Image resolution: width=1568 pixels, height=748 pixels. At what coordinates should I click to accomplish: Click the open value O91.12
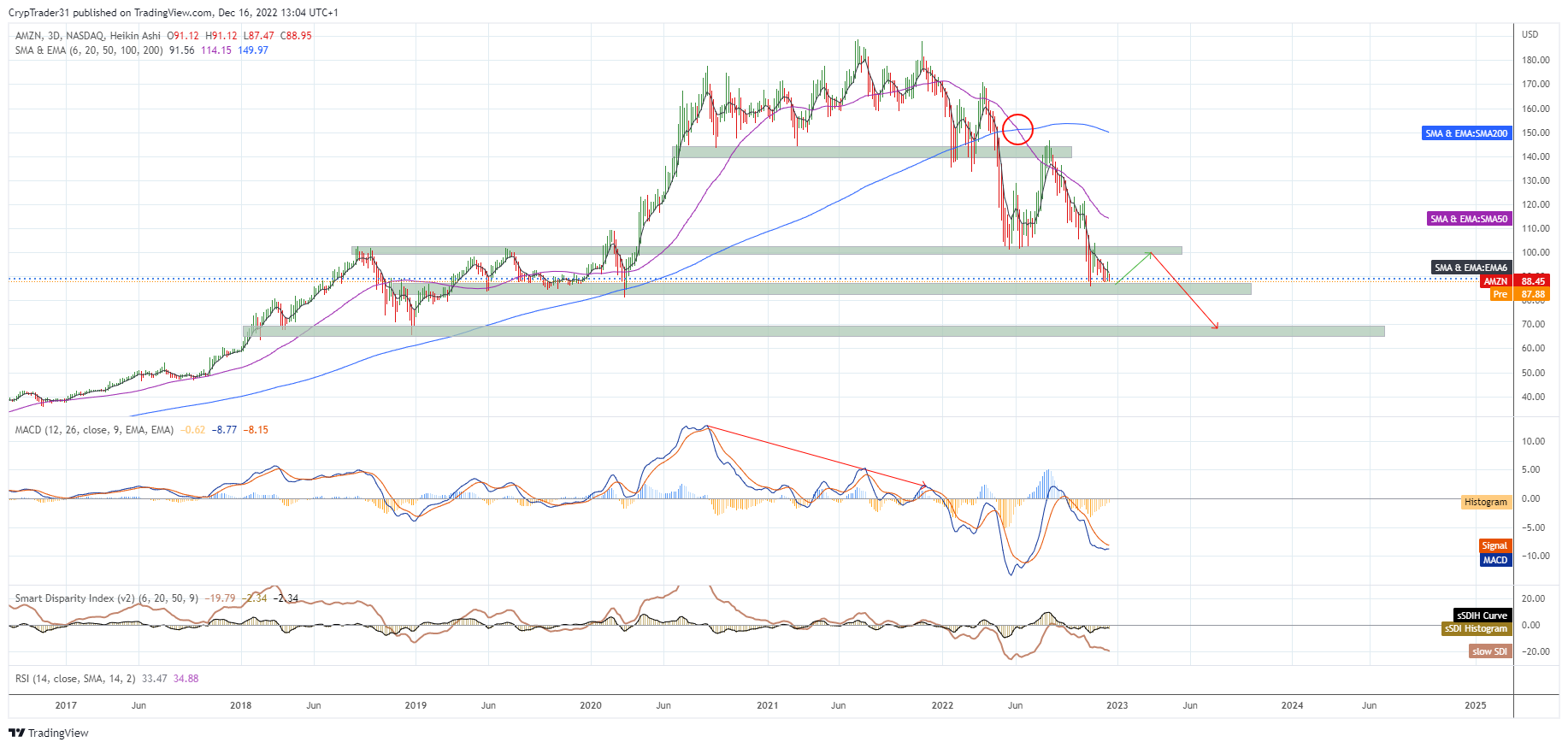click(x=183, y=36)
